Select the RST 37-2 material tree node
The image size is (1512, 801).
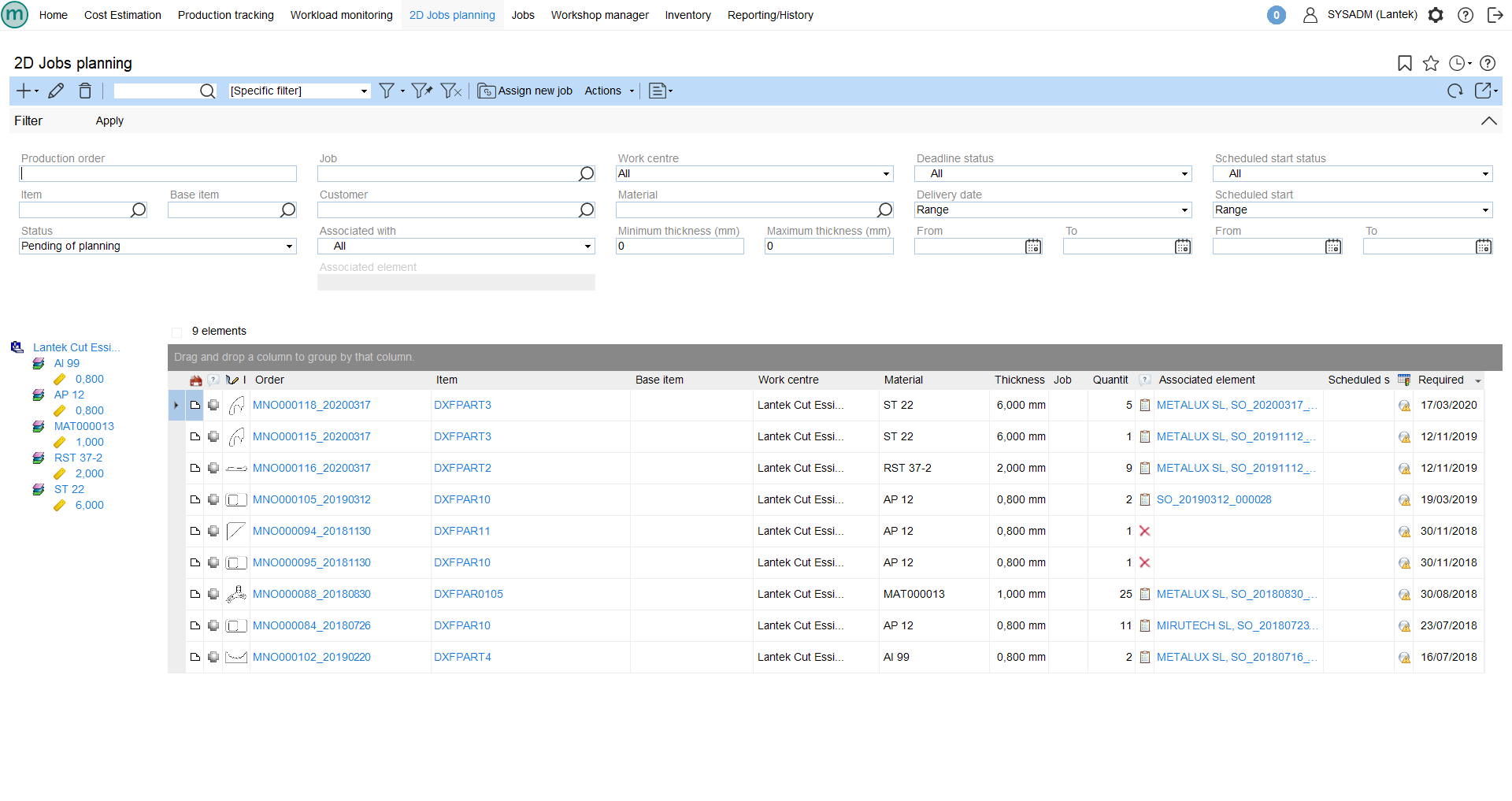tap(78, 458)
